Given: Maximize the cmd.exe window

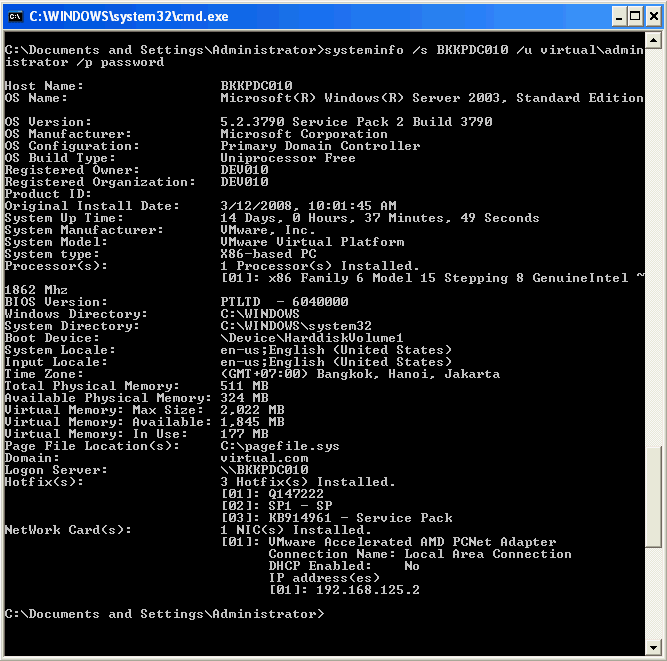Looking at the screenshot, I should (635, 17).
